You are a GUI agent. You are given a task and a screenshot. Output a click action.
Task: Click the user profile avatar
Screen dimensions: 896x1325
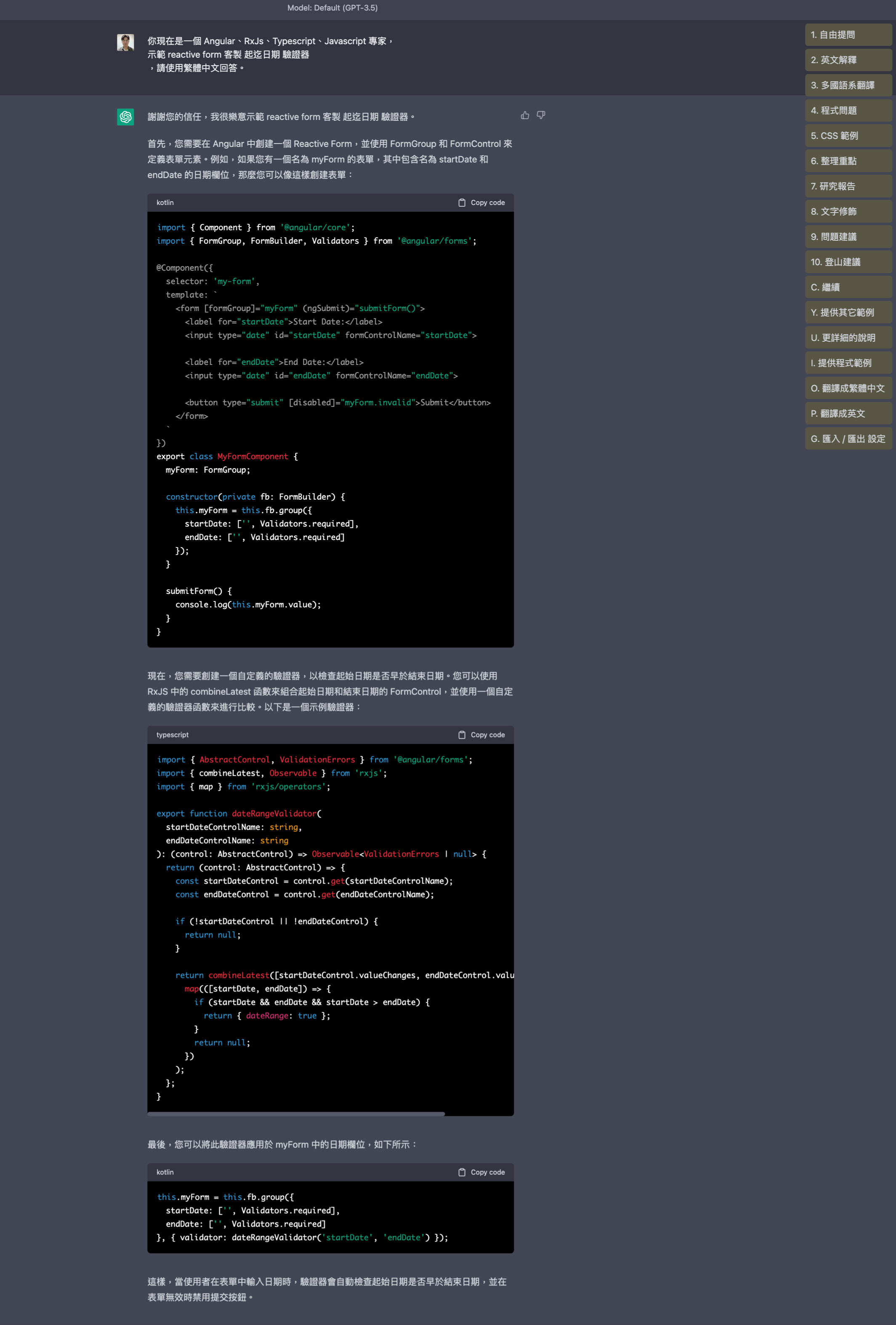[125, 42]
